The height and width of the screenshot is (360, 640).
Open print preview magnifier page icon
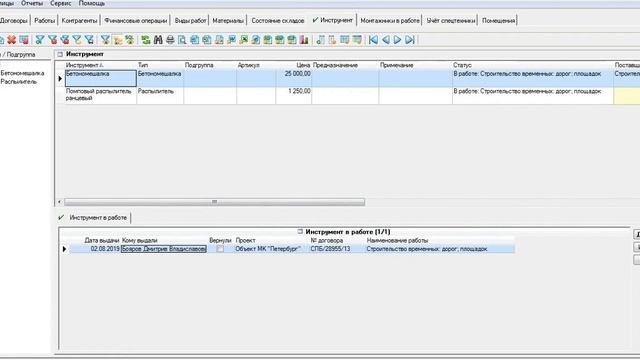(x=182, y=40)
